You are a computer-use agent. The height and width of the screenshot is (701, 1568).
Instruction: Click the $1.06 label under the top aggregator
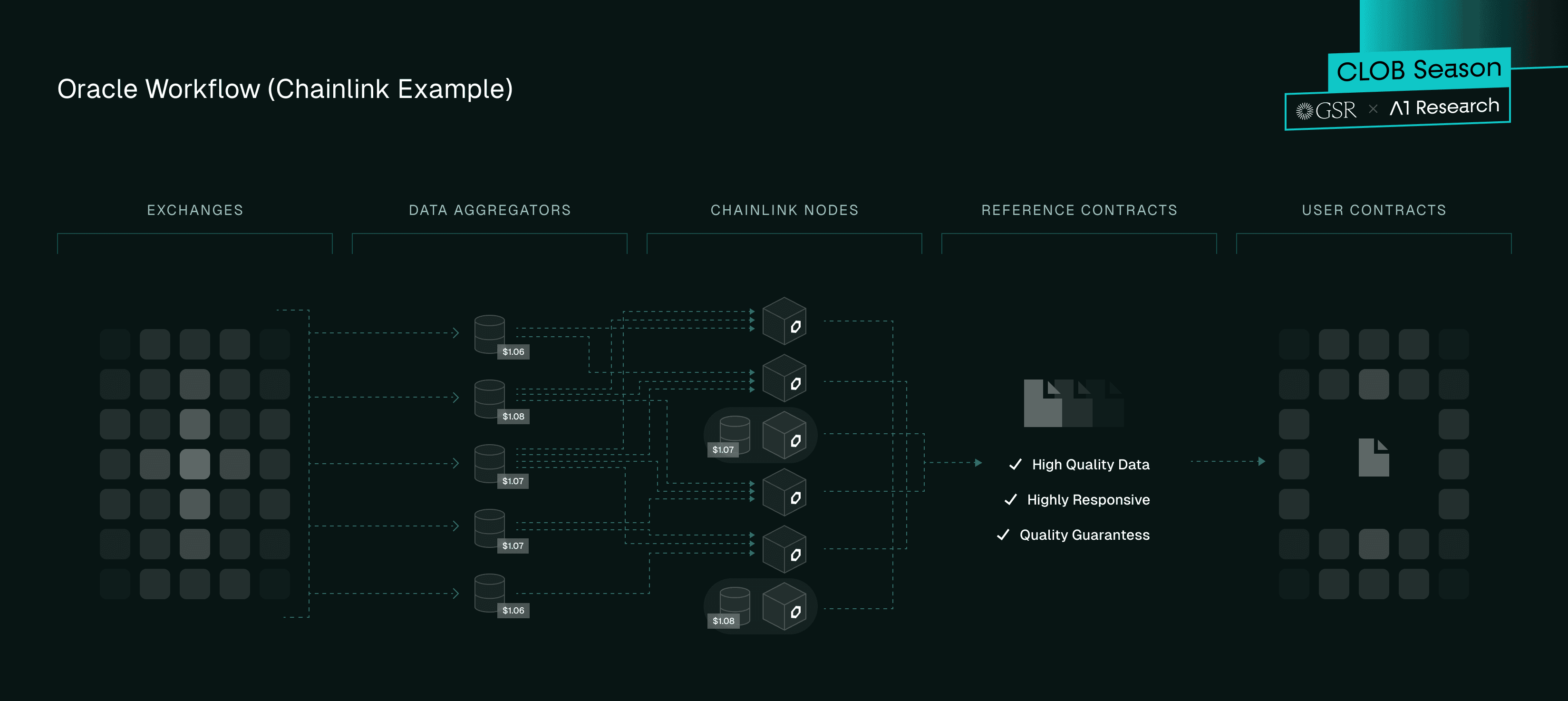pyautogui.click(x=513, y=352)
